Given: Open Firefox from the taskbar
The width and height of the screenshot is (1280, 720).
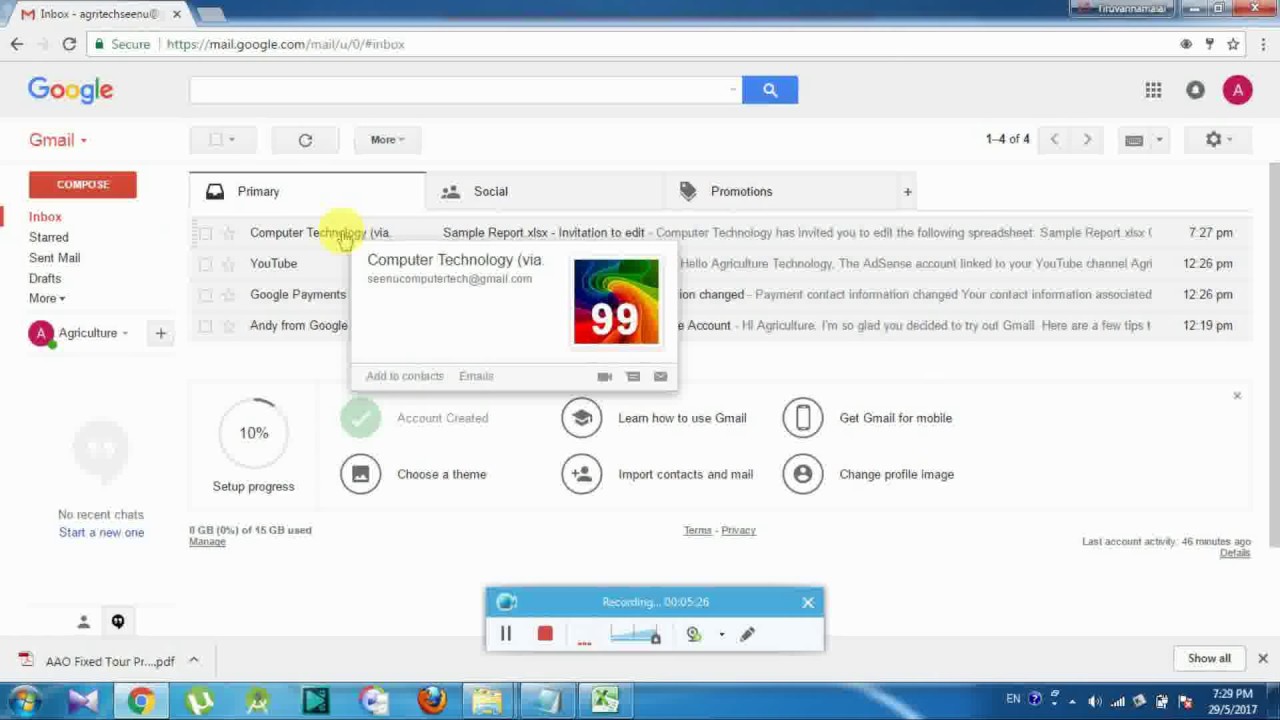Looking at the screenshot, I should [432, 701].
